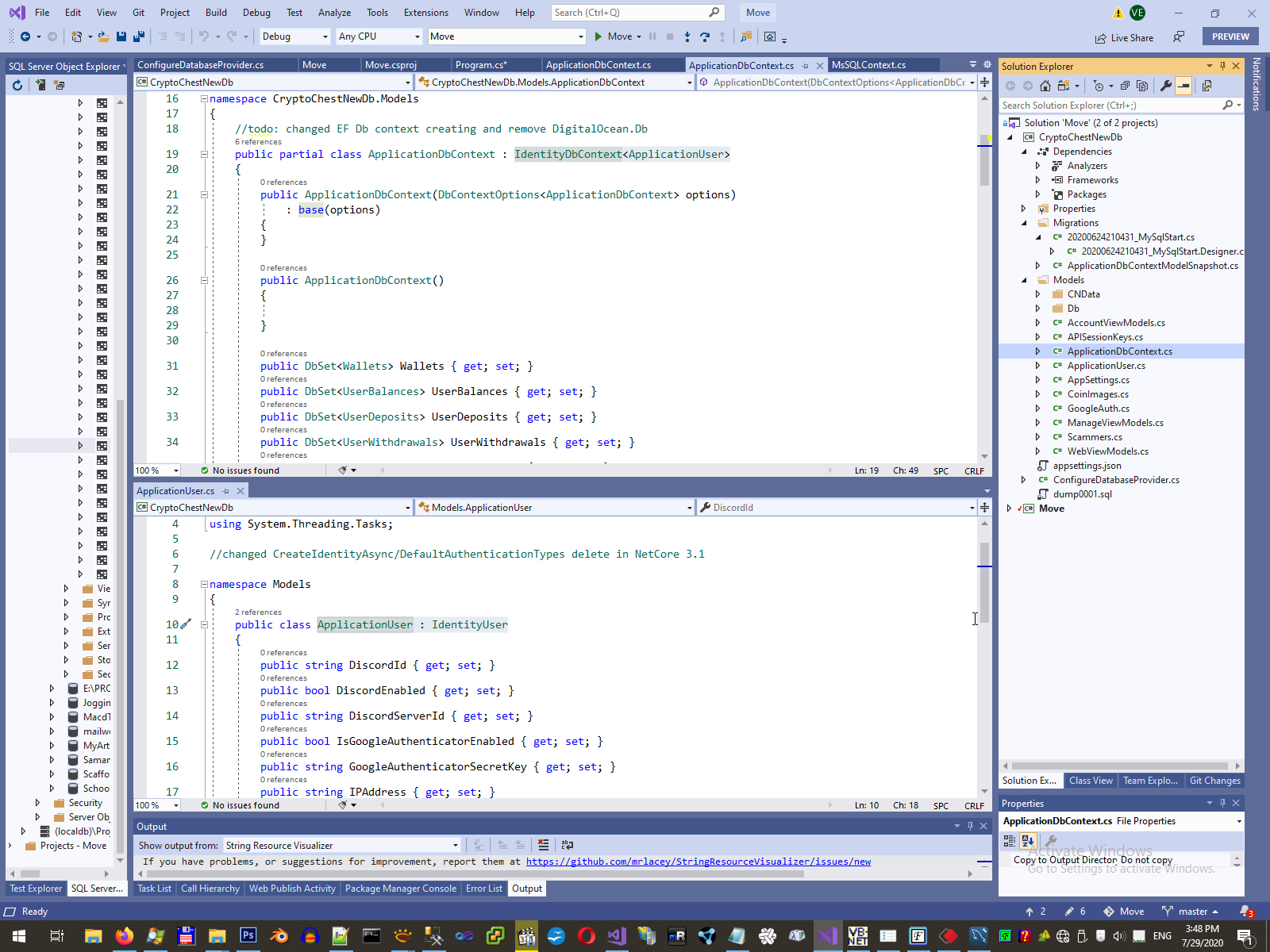Screen dimensions: 1270x952
Task: Toggle Alphabetical sort in Properties panel
Action: coord(1028,841)
